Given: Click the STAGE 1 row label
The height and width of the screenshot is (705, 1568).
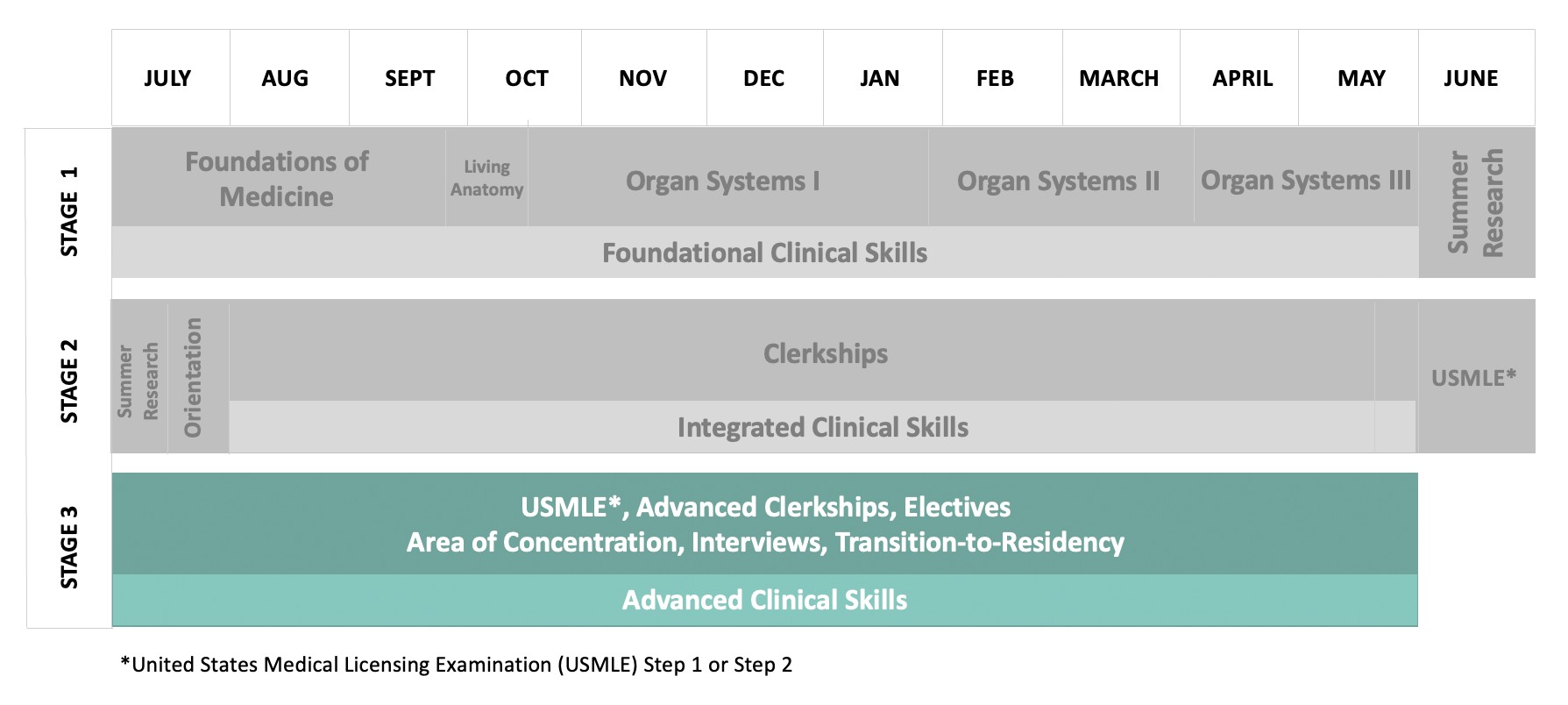Looking at the screenshot, I should 68,211.
